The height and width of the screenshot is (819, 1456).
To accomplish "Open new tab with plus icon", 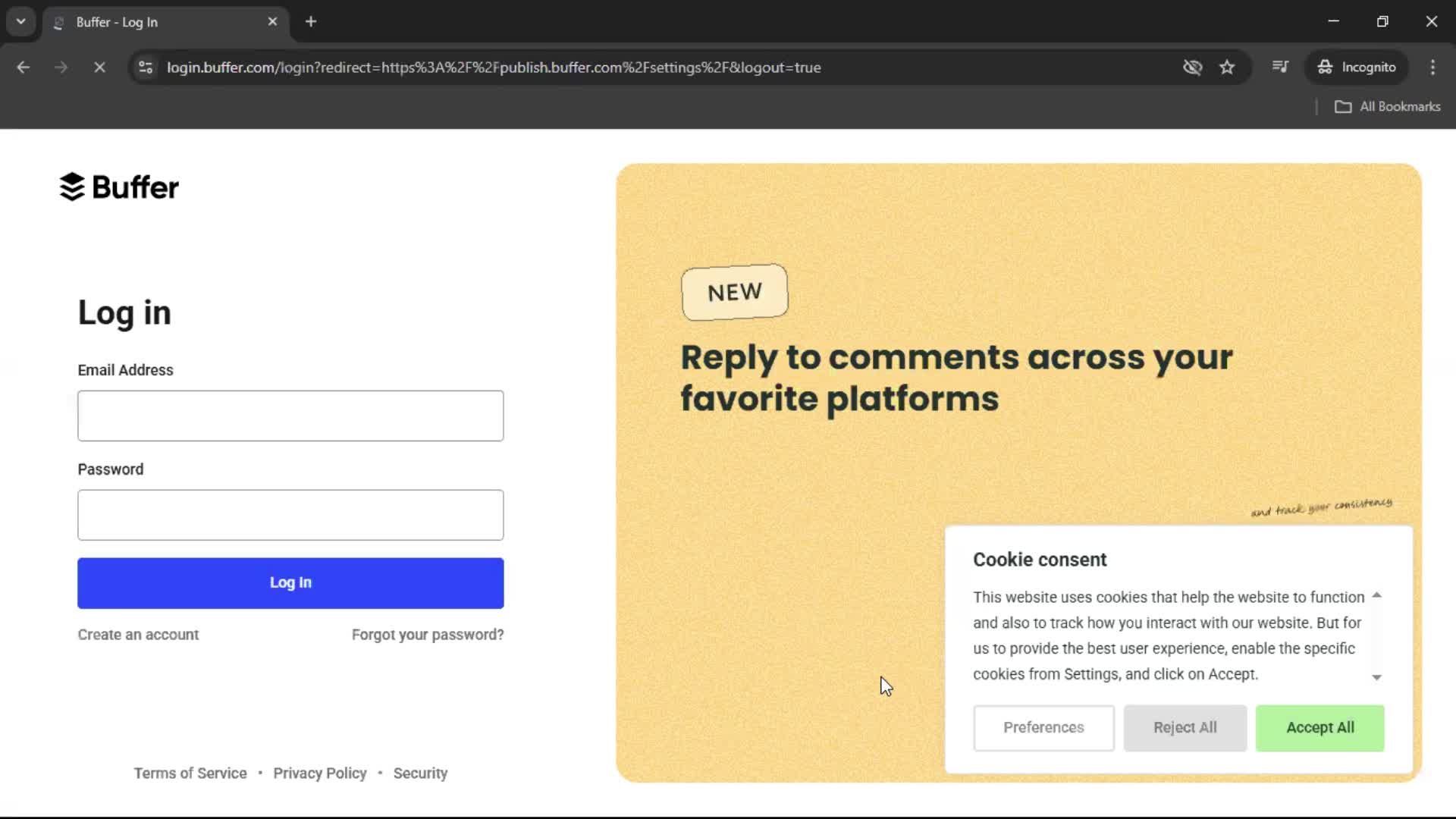I will tap(311, 22).
